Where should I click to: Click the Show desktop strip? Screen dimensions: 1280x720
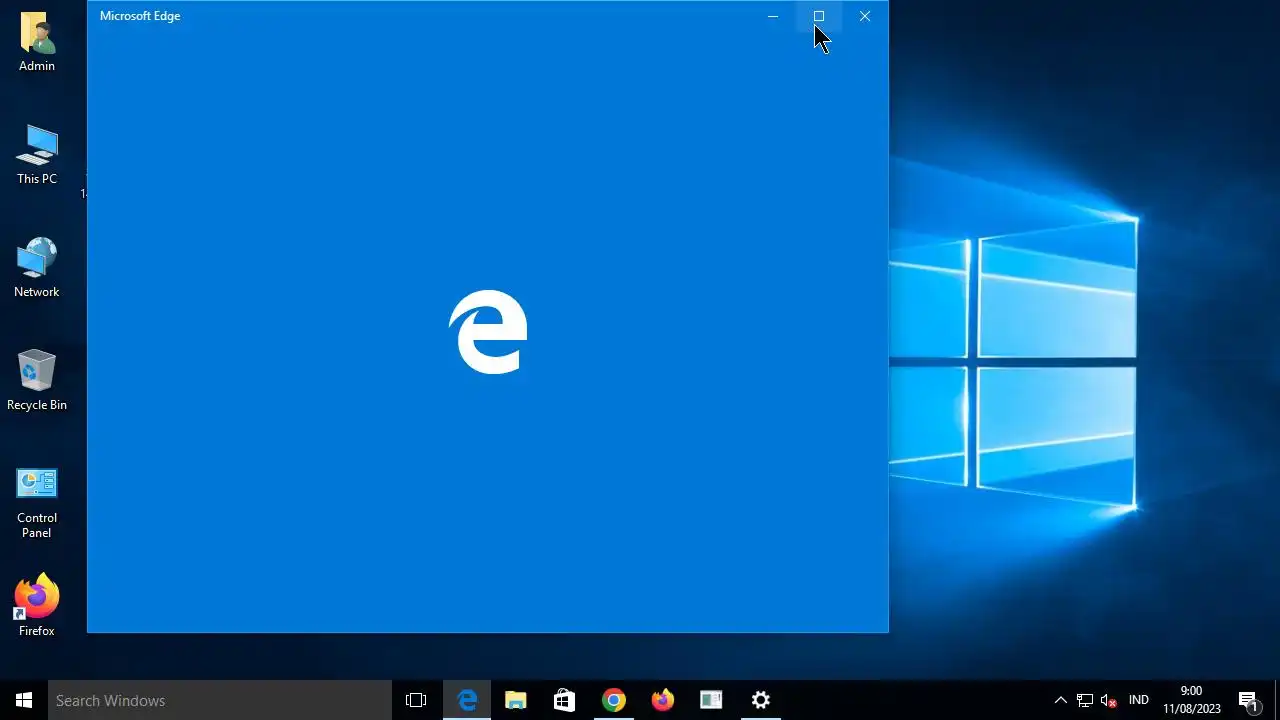coord(1277,700)
